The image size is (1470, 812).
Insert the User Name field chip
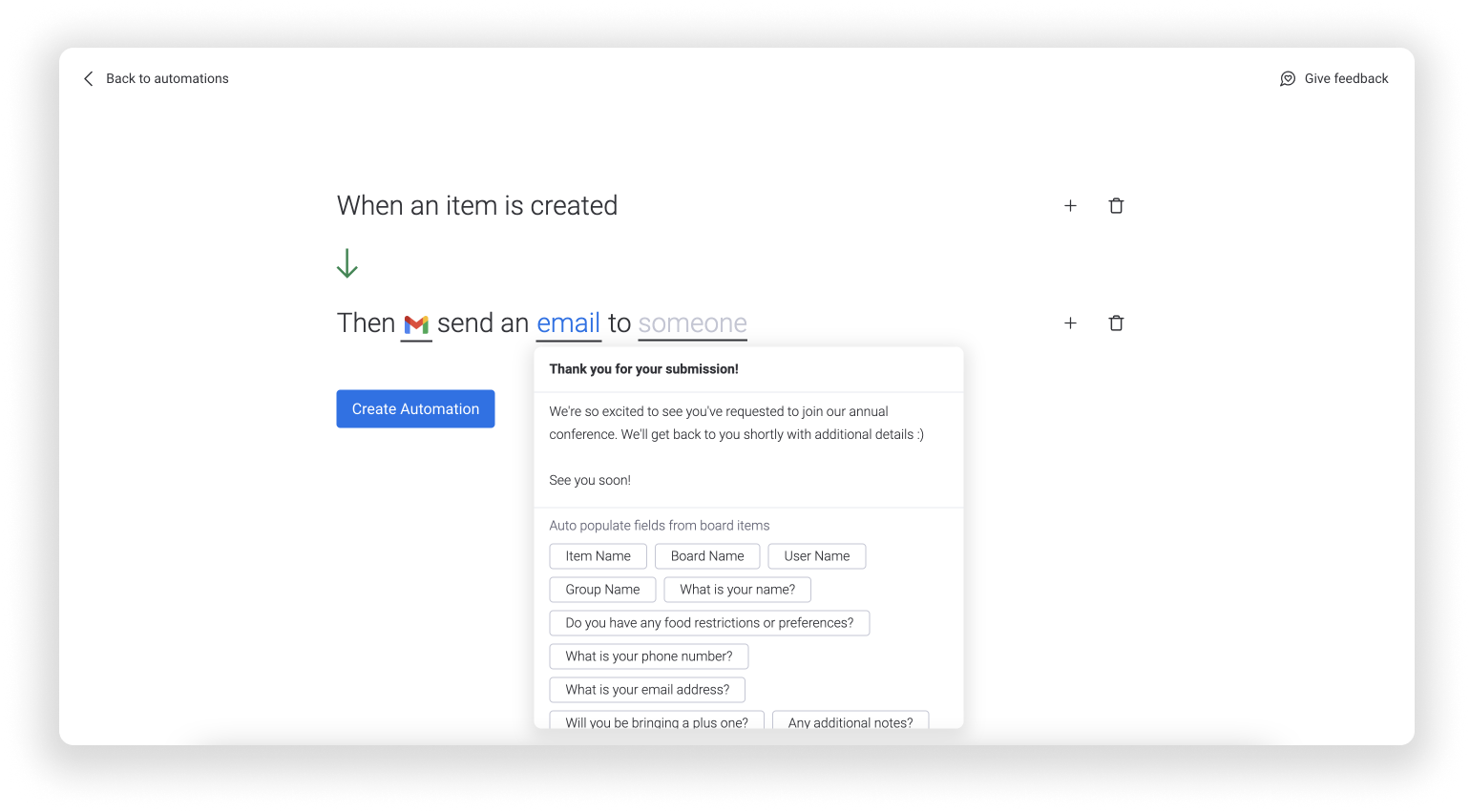(x=817, y=556)
